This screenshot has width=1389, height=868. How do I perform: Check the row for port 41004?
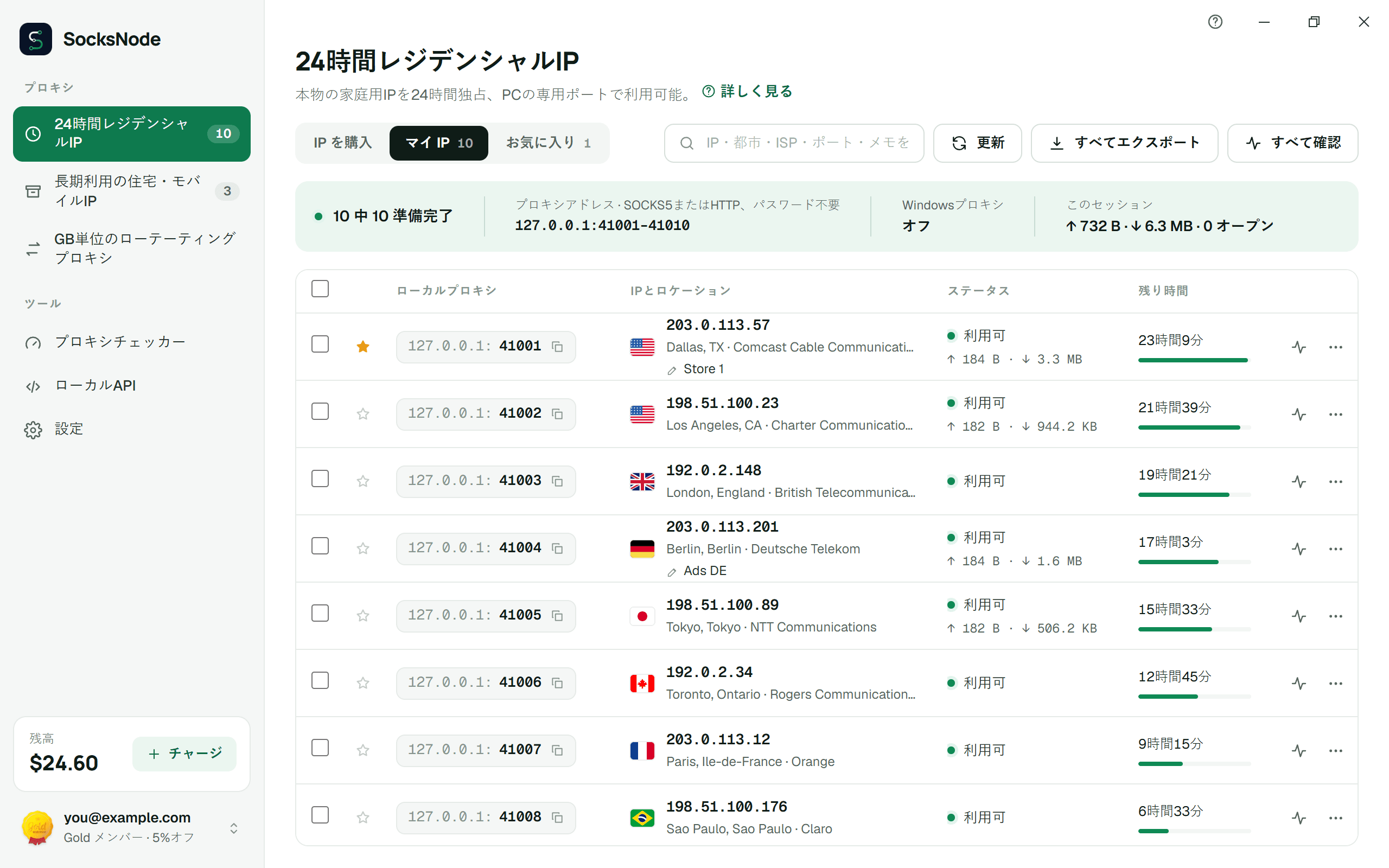(320, 545)
